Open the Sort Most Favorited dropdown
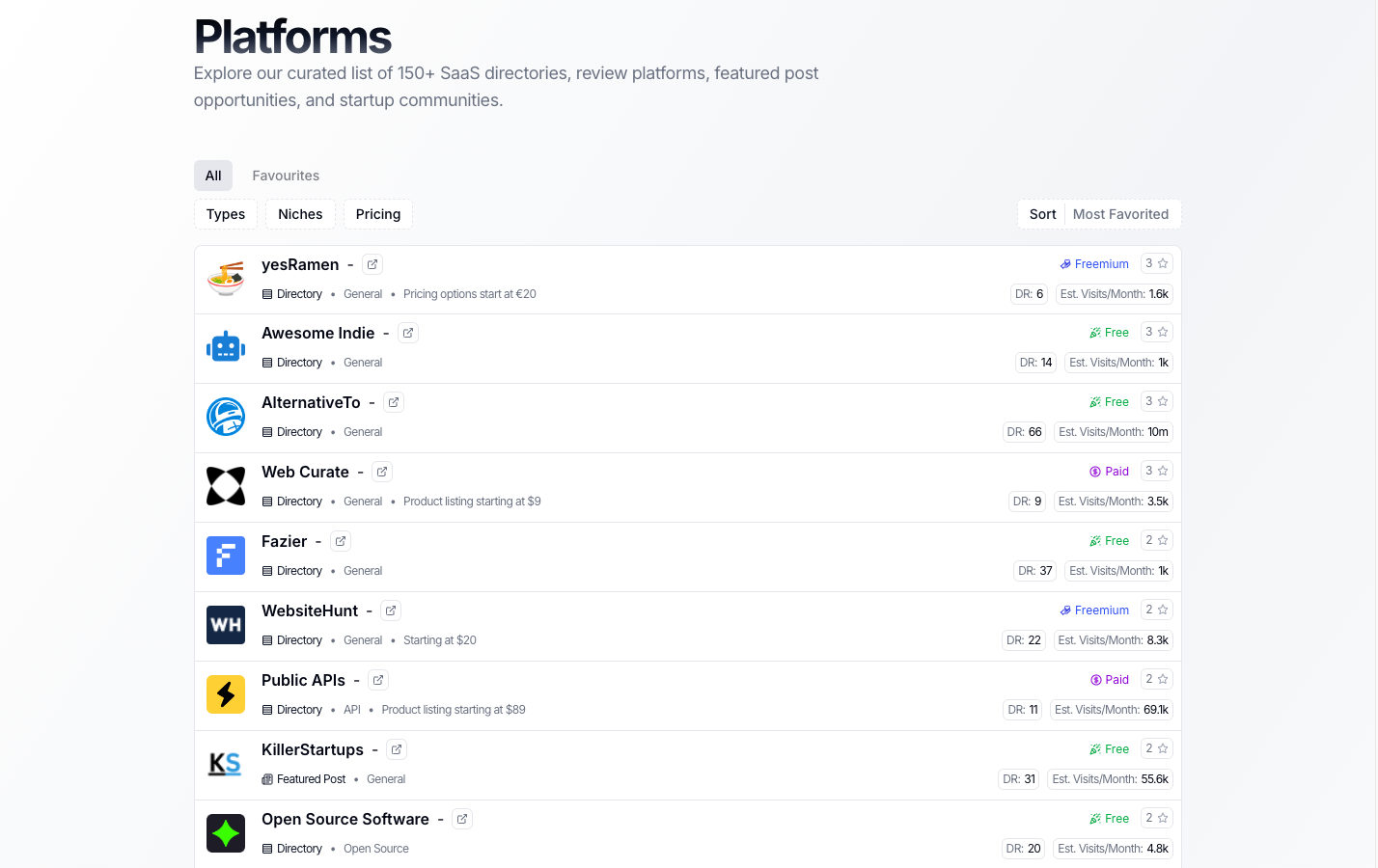The width and height of the screenshot is (1378, 868). pyautogui.click(x=1099, y=214)
